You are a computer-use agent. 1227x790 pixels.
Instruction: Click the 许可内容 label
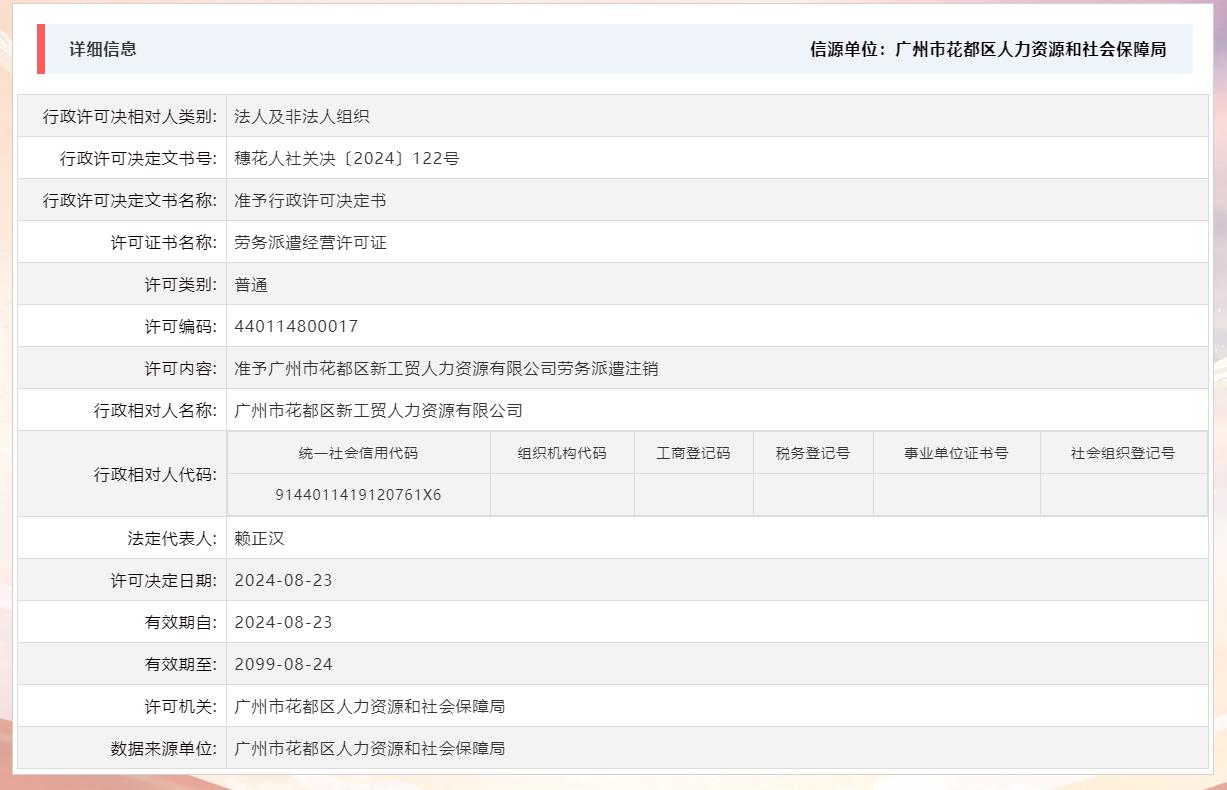(x=181, y=368)
